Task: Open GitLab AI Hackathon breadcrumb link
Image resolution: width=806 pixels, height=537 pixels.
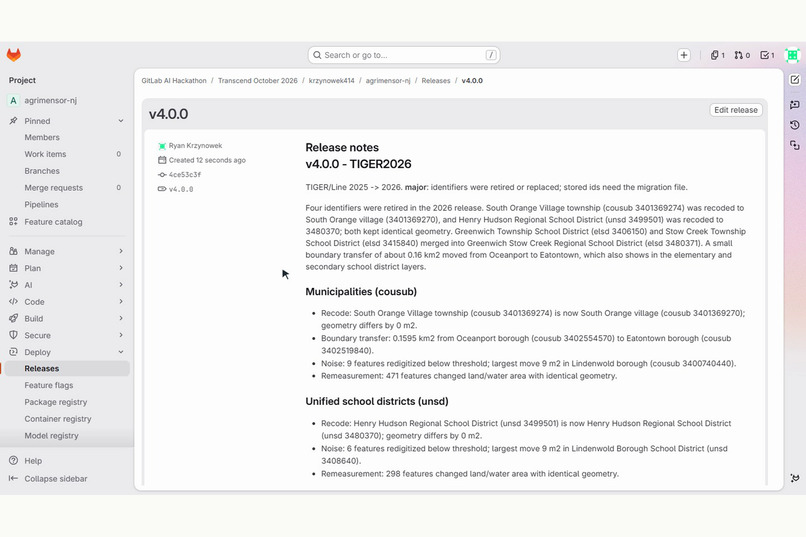Action: click(174, 81)
